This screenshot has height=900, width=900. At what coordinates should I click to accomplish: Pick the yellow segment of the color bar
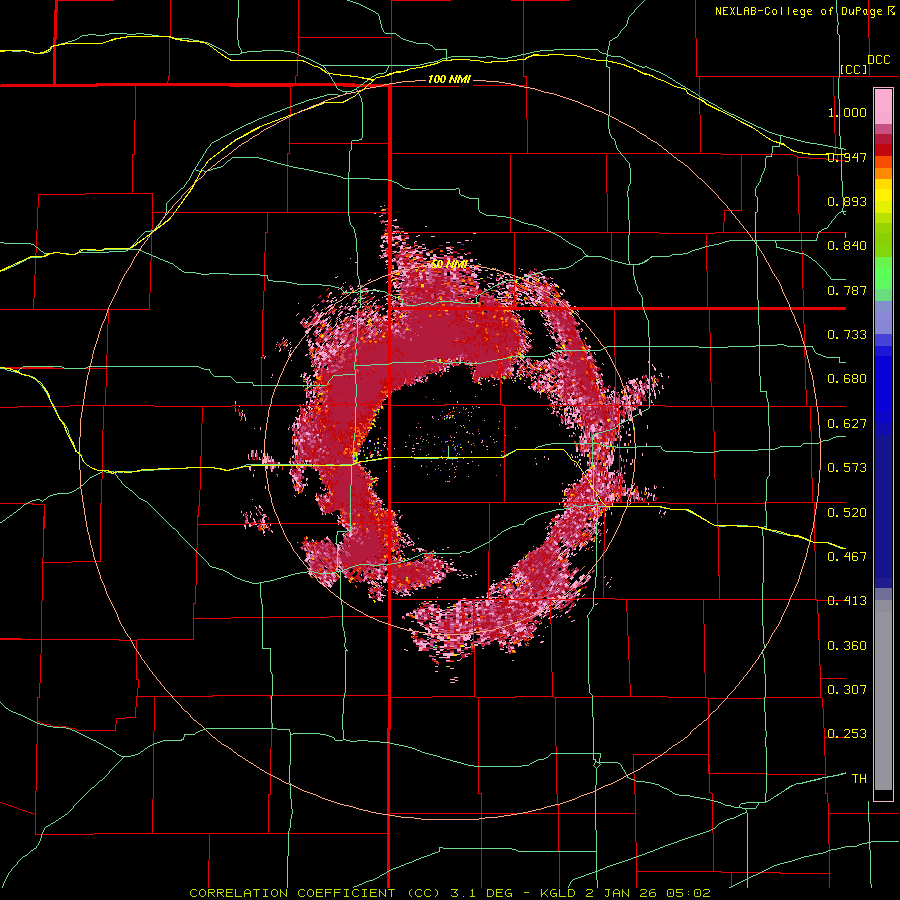click(x=883, y=201)
